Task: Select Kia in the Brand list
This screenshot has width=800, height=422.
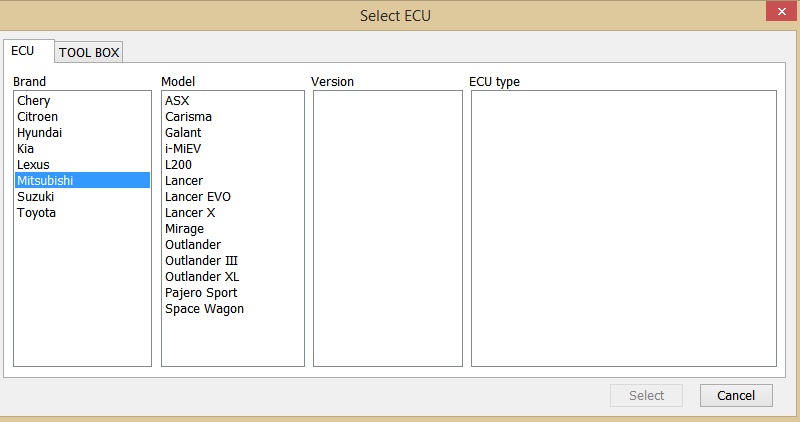Action: point(26,149)
